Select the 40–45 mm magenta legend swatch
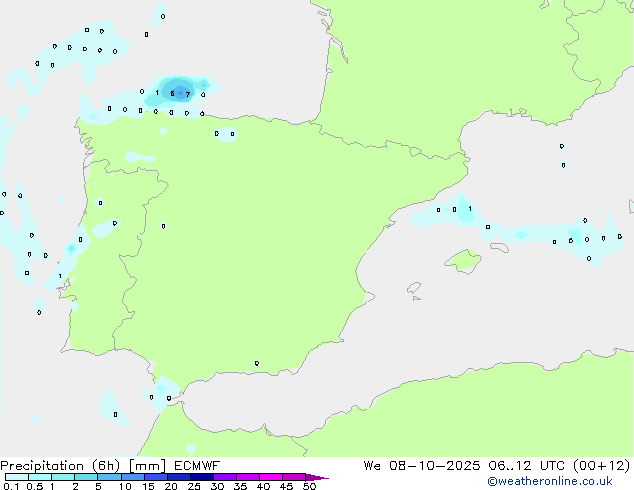Screen dimensions: 634x490 pyautogui.click(x=271, y=477)
